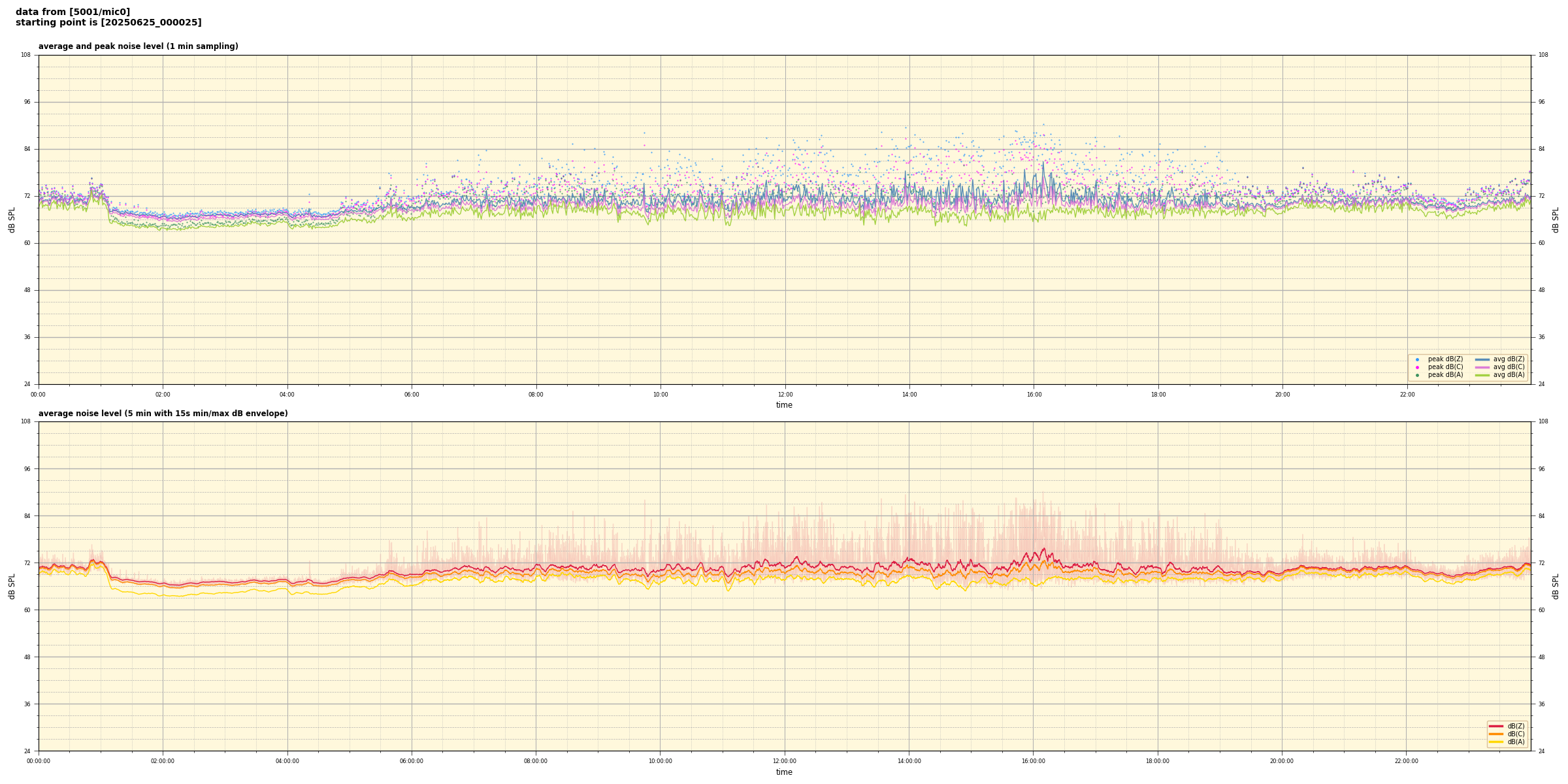Click the top chart title about 1 min sampling
Image resolution: width=1568 pixels, height=784 pixels.
[x=138, y=46]
